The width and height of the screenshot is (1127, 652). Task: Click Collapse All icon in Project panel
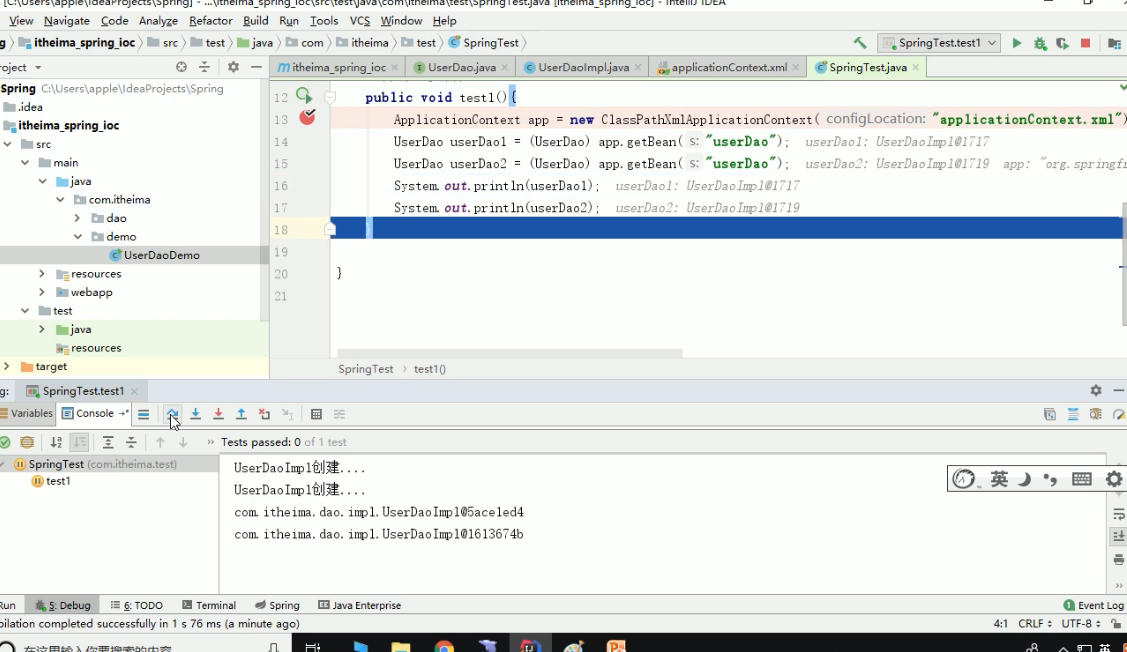click(x=204, y=67)
